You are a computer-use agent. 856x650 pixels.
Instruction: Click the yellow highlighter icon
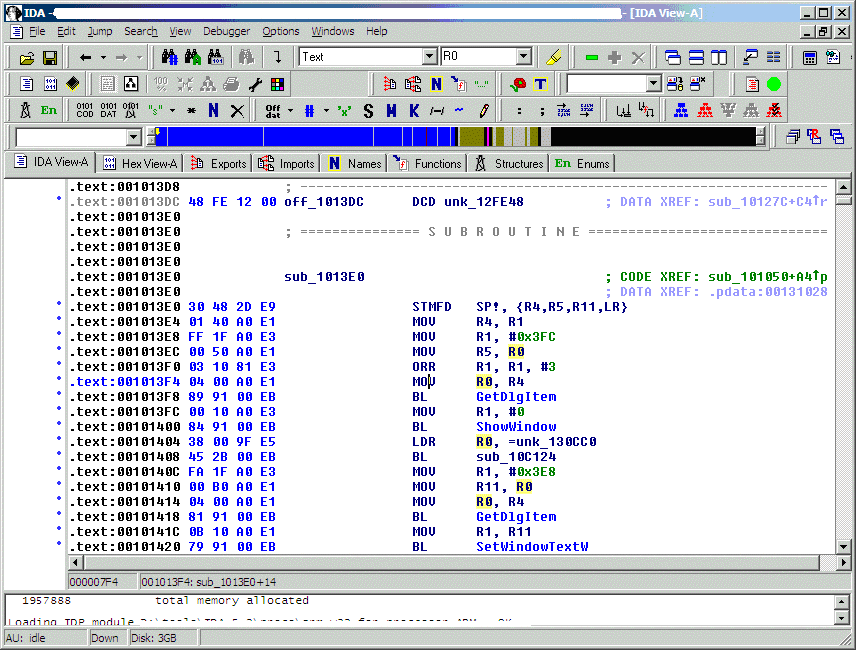556,58
